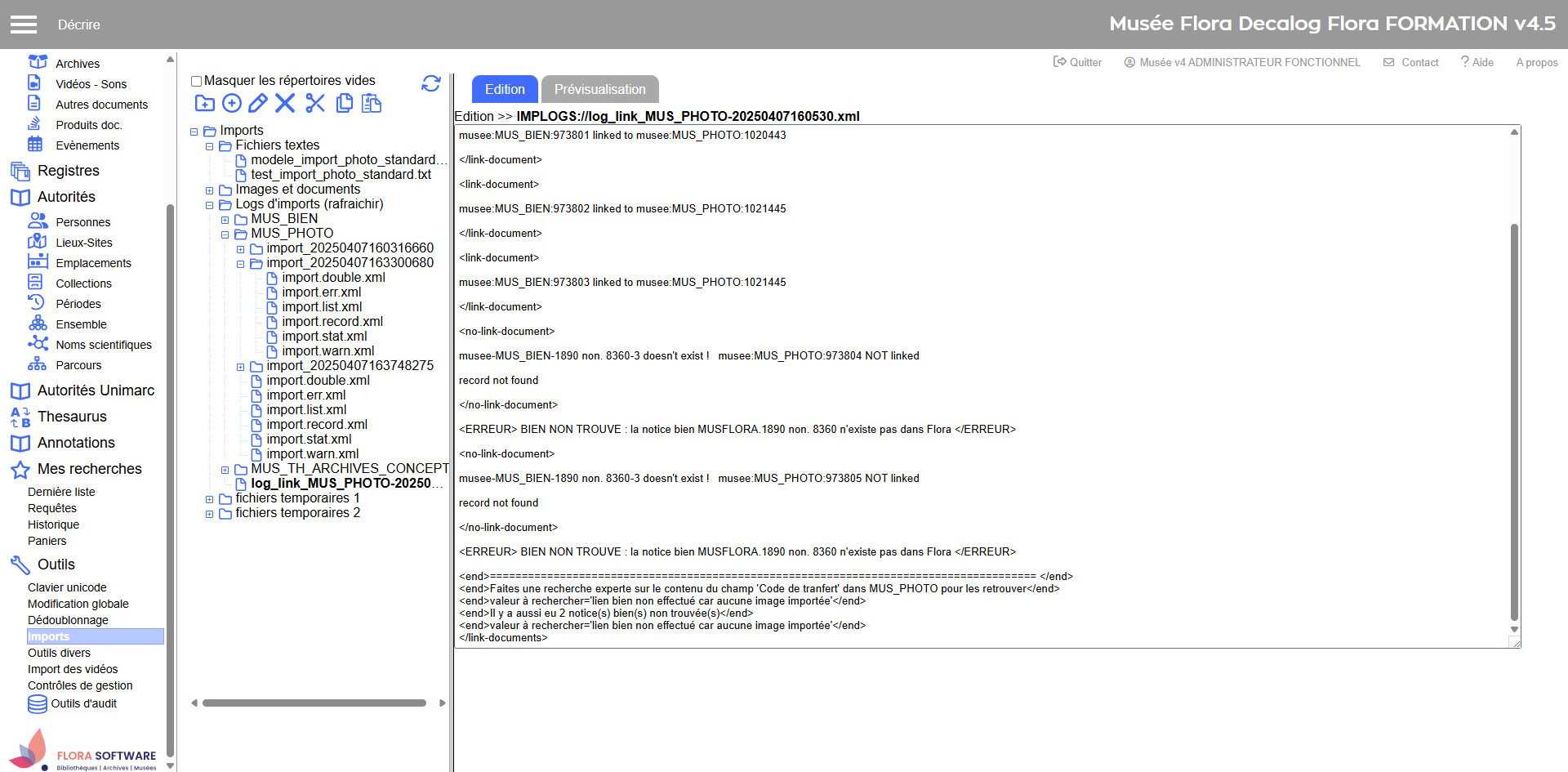Click the Evènements calendar icon
This screenshot has height=772, width=1568.
(35, 144)
